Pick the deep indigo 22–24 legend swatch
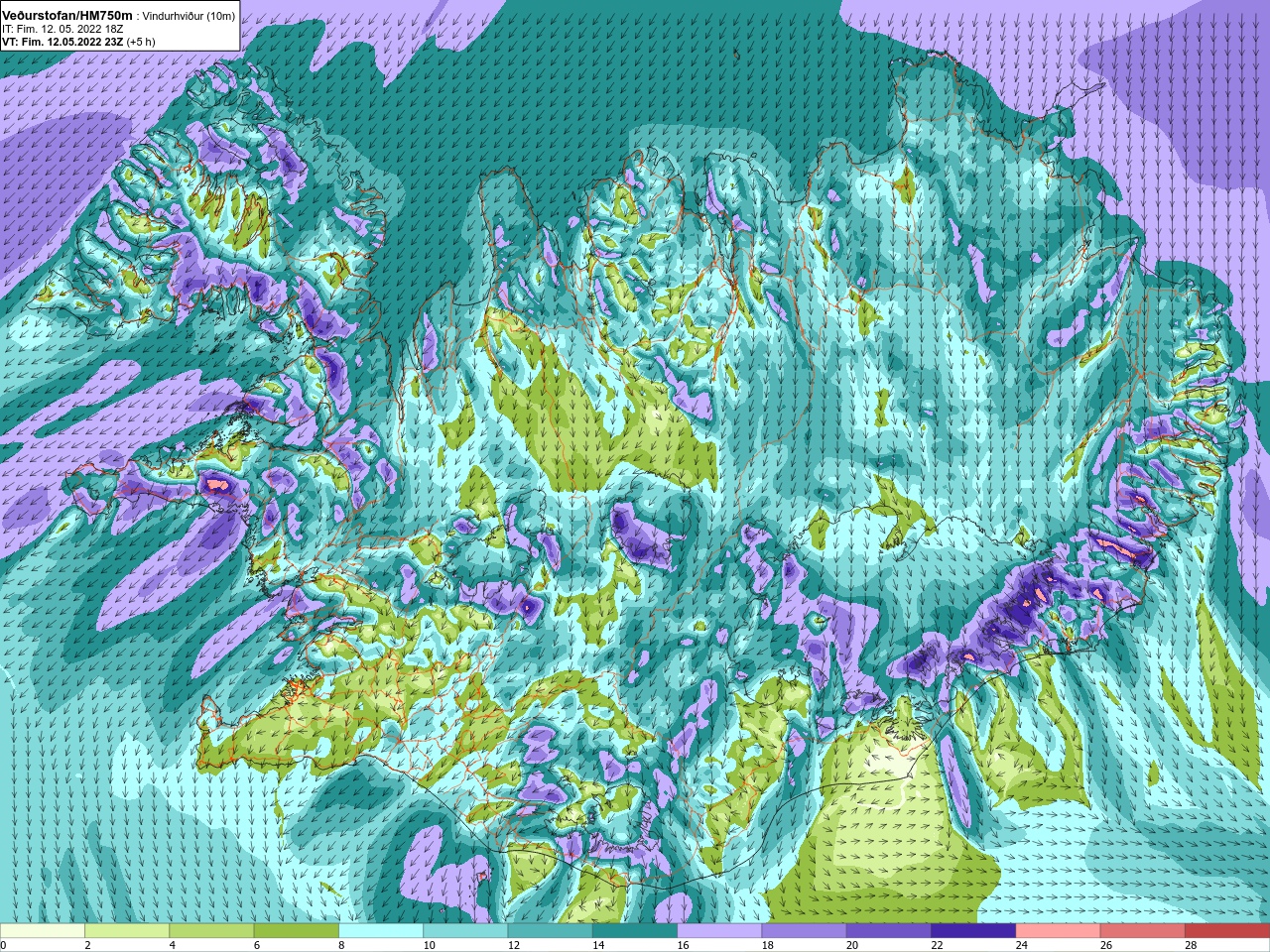 [x=973, y=931]
